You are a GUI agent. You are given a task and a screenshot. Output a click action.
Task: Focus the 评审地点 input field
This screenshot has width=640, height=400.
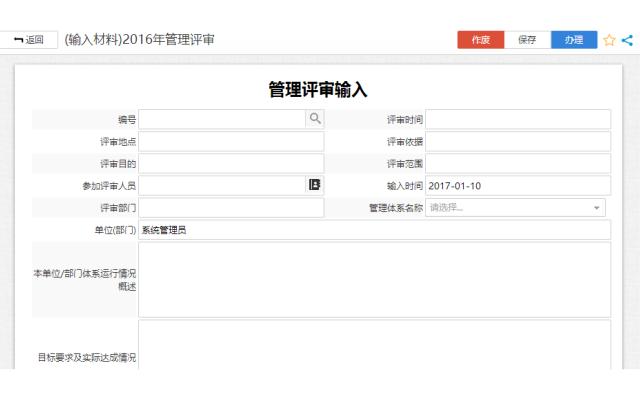point(231,141)
